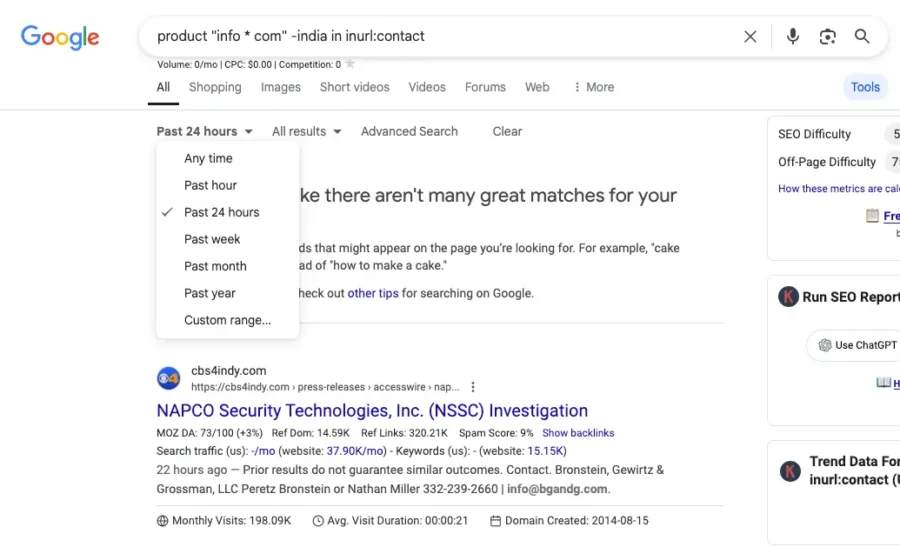Click the book icon in Run SEO Report card
This screenshot has width=900, height=547.
[883, 382]
